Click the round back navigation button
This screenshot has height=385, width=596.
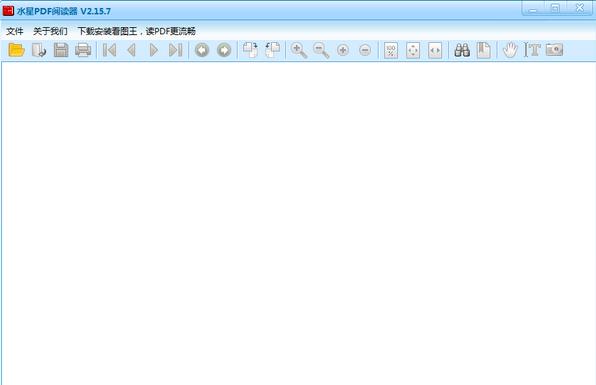202,50
